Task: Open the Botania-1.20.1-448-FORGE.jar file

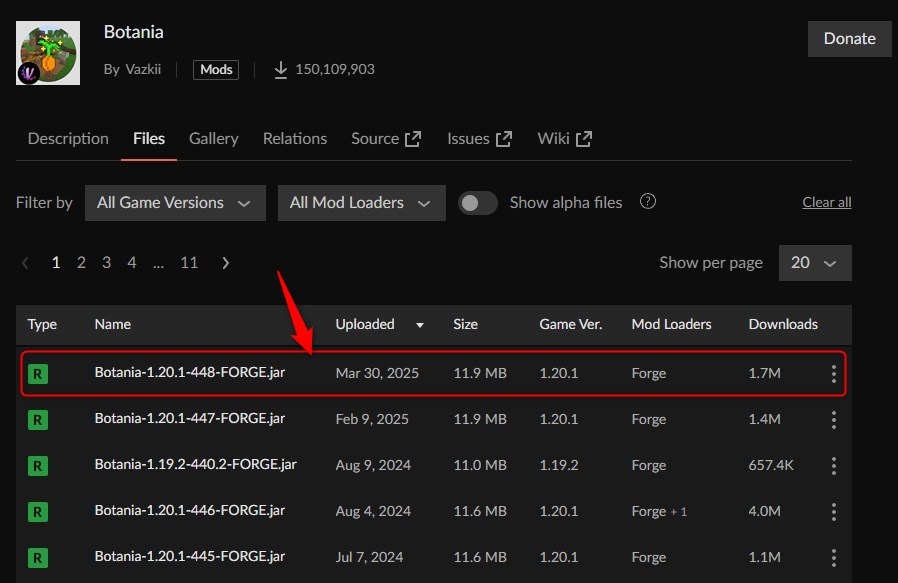Action: [x=190, y=372]
